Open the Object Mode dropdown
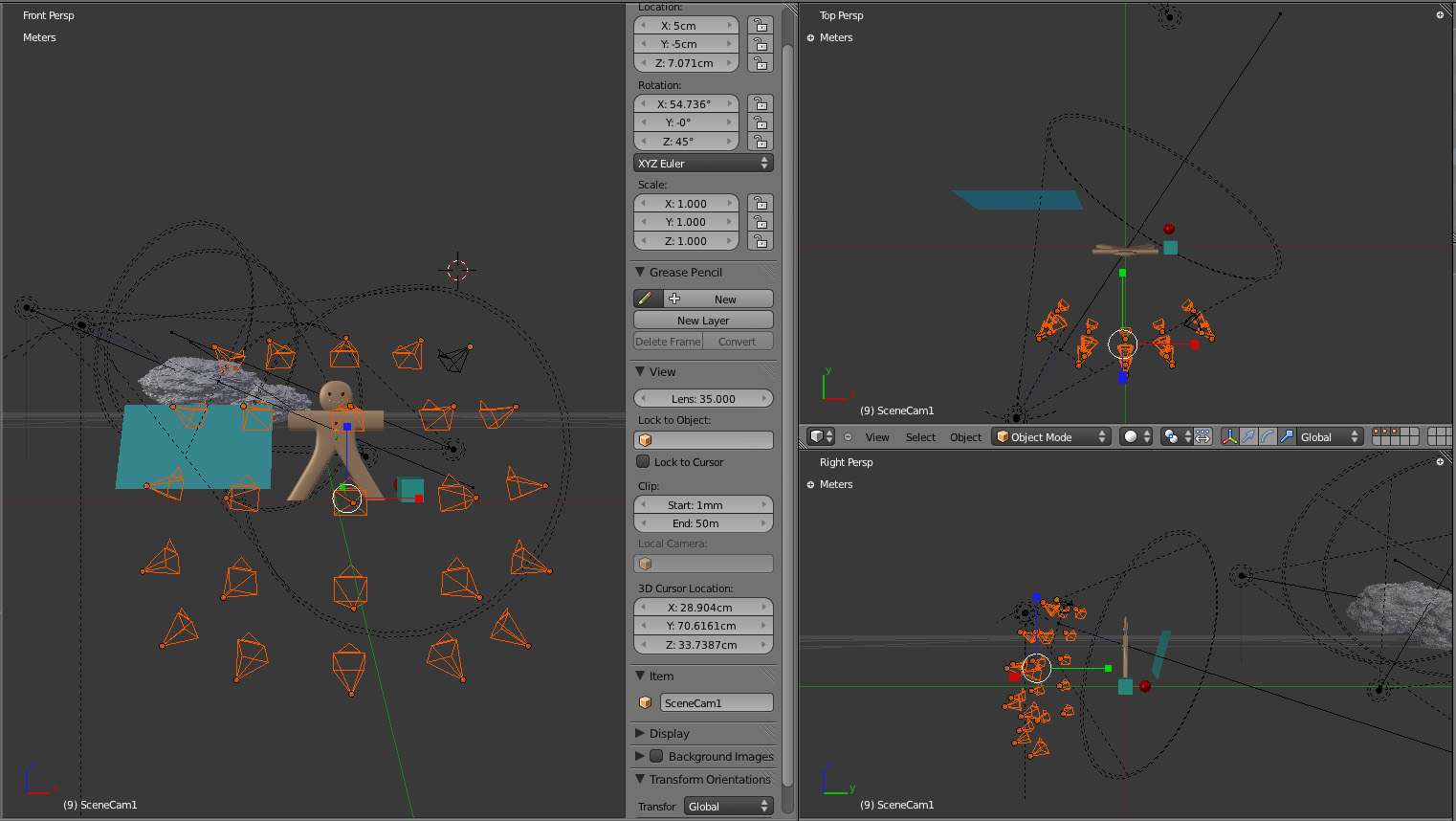 [1050, 437]
